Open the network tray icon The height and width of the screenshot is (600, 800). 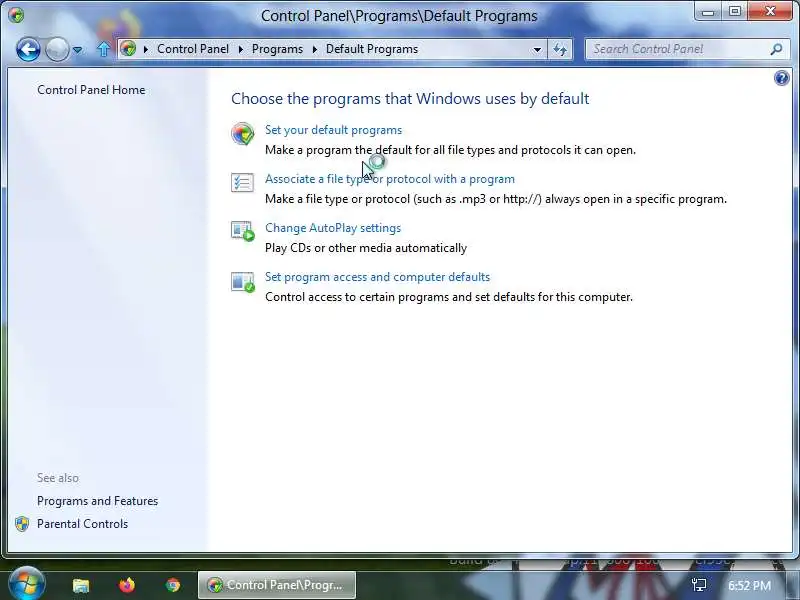click(x=698, y=585)
